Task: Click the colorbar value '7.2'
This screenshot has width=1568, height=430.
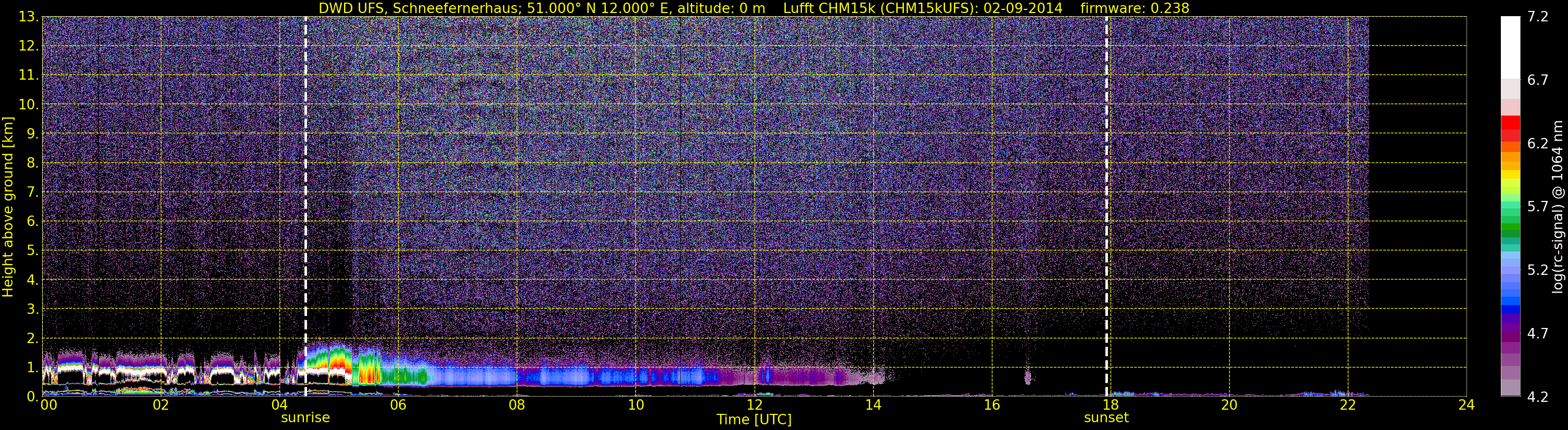Action: click(x=1538, y=17)
